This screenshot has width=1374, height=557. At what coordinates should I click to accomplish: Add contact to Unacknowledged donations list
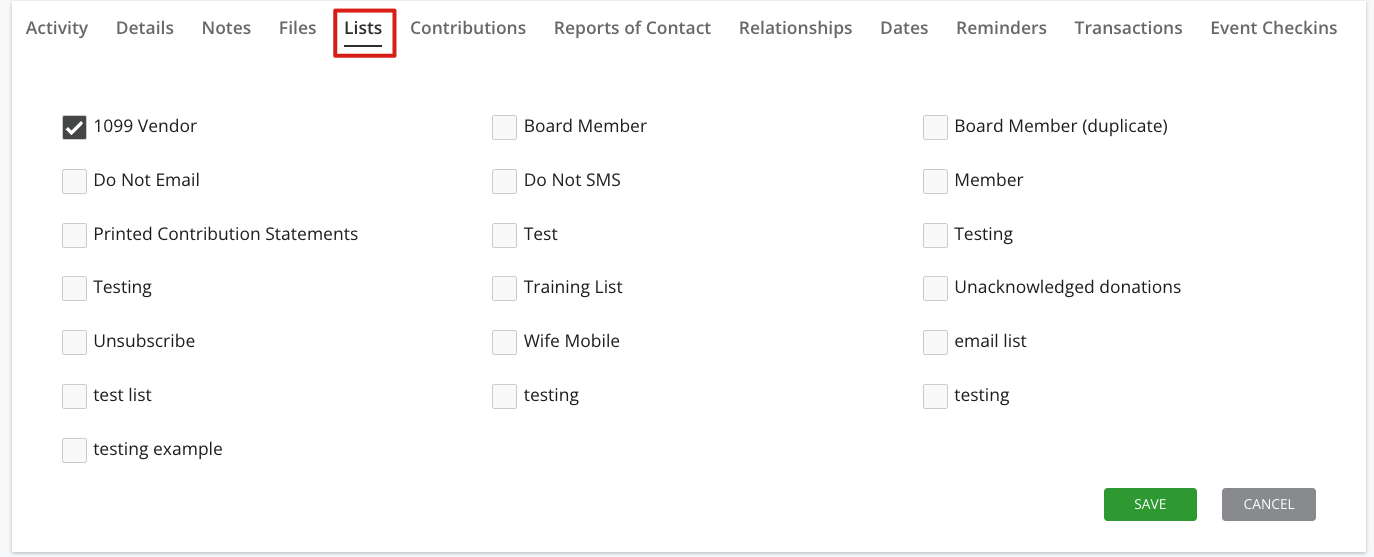935,288
